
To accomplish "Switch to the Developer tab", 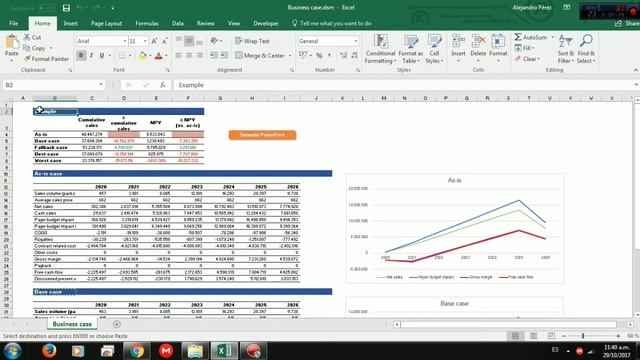I will point(266,23).
